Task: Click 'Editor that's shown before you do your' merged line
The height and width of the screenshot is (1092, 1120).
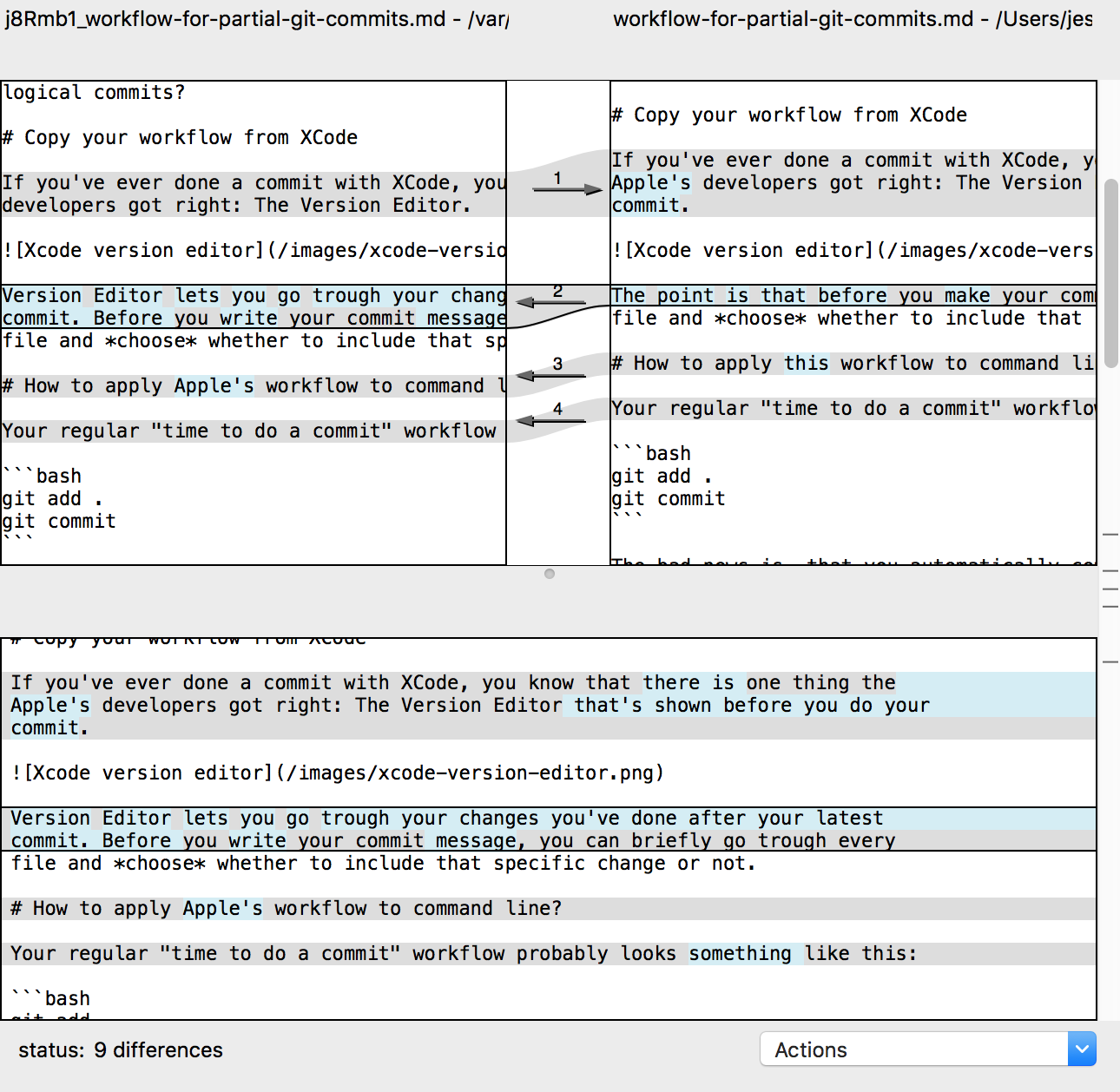Action: 470,705
